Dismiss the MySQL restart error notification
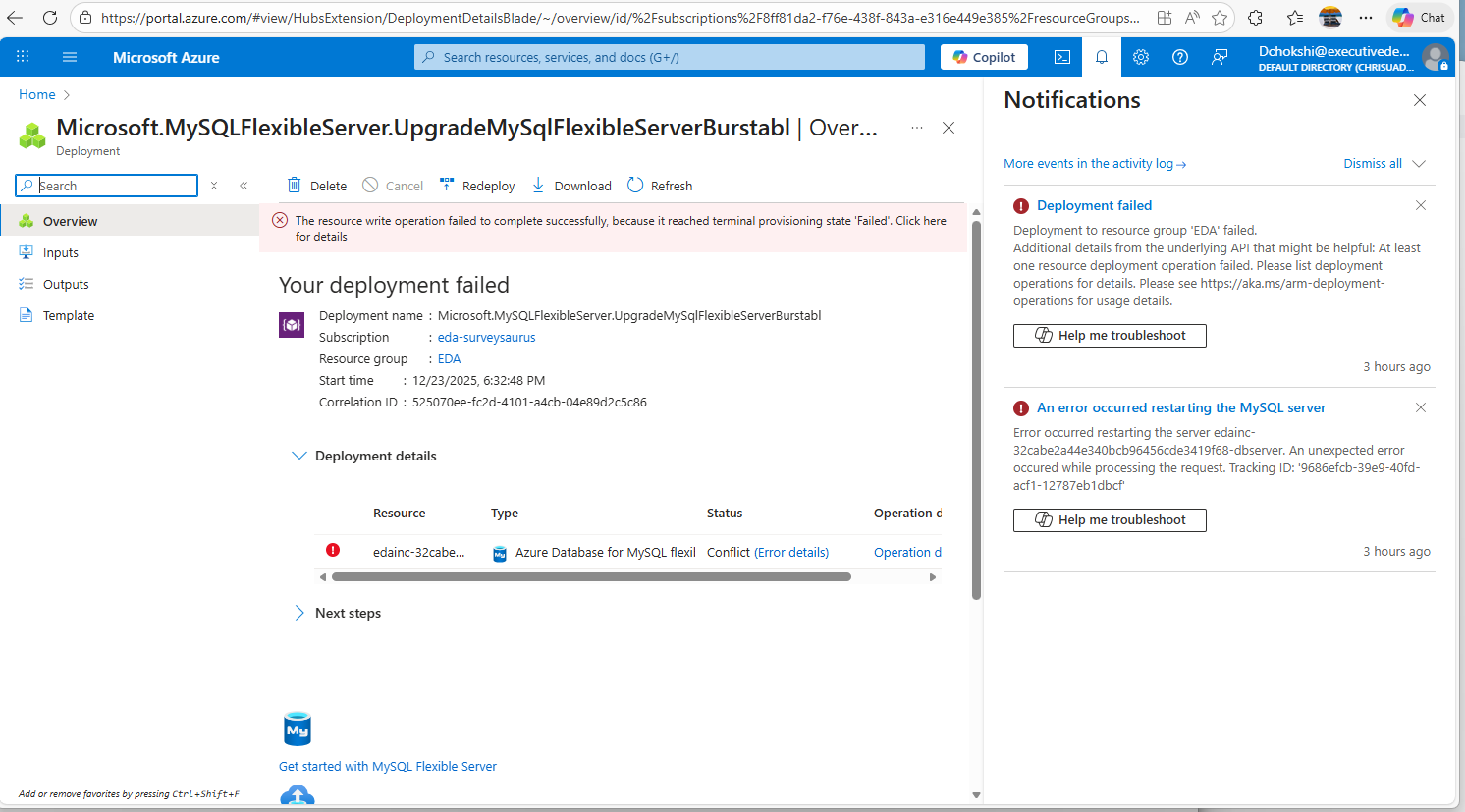The width and height of the screenshot is (1465, 812). click(1421, 407)
